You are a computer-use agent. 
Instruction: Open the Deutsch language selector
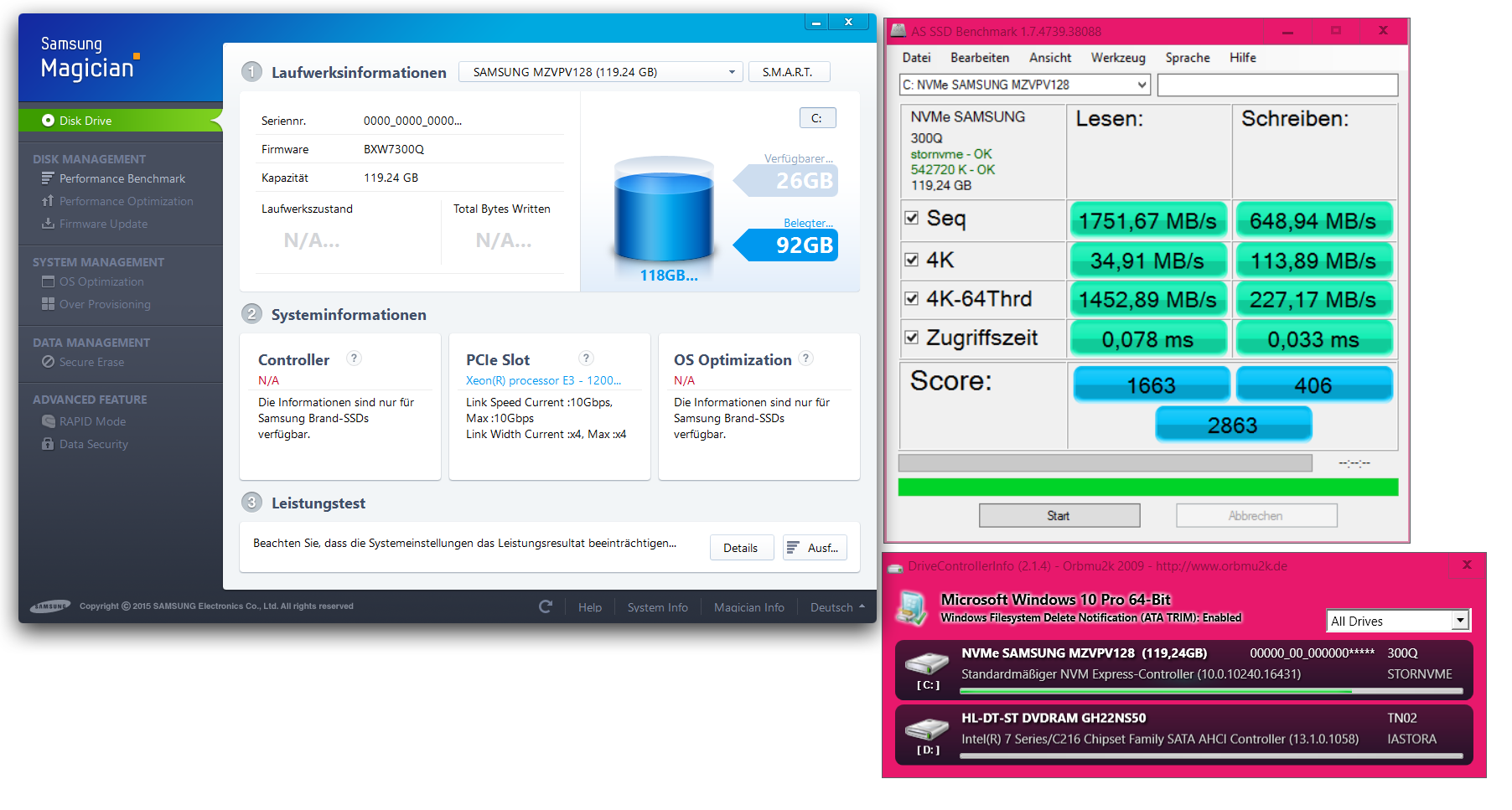pyautogui.click(x=837, y=607)
